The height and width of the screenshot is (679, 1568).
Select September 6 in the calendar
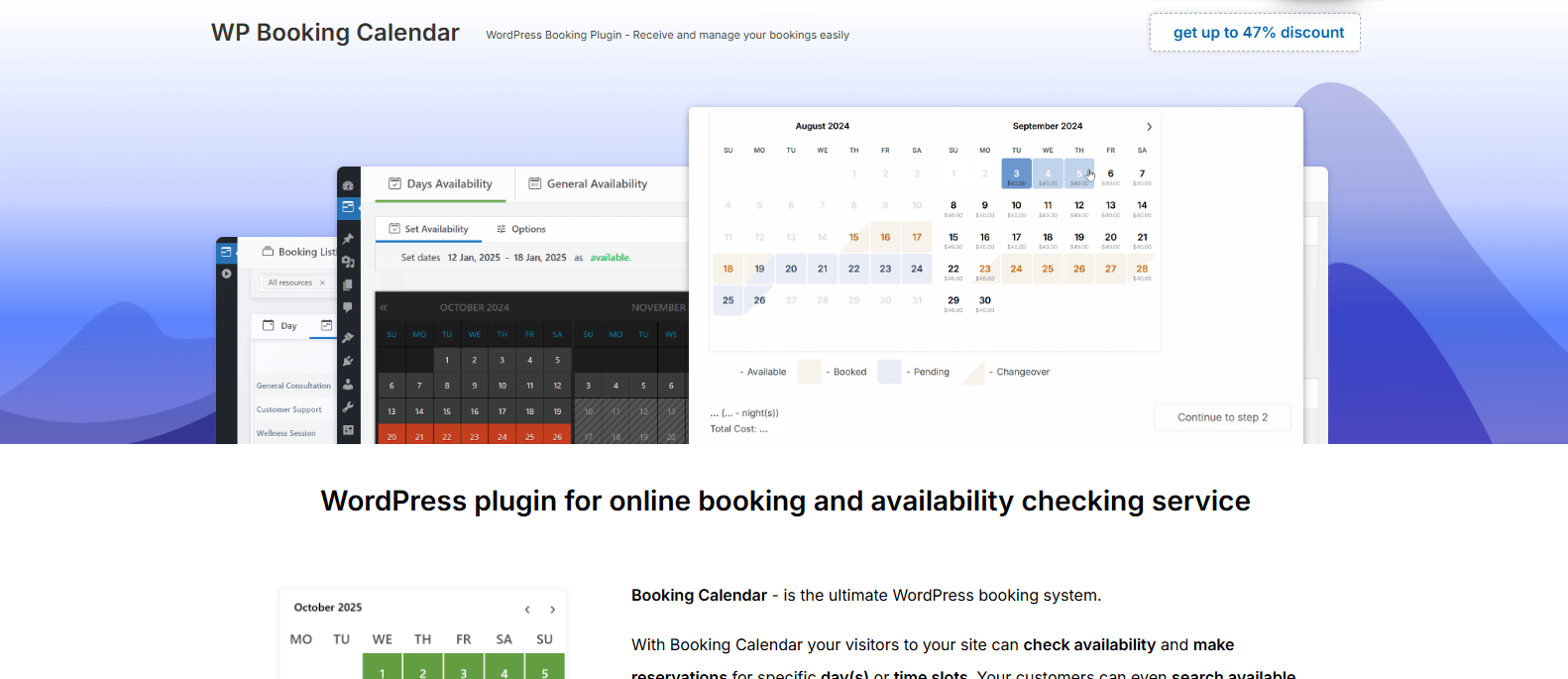[x=1111, y=173]
